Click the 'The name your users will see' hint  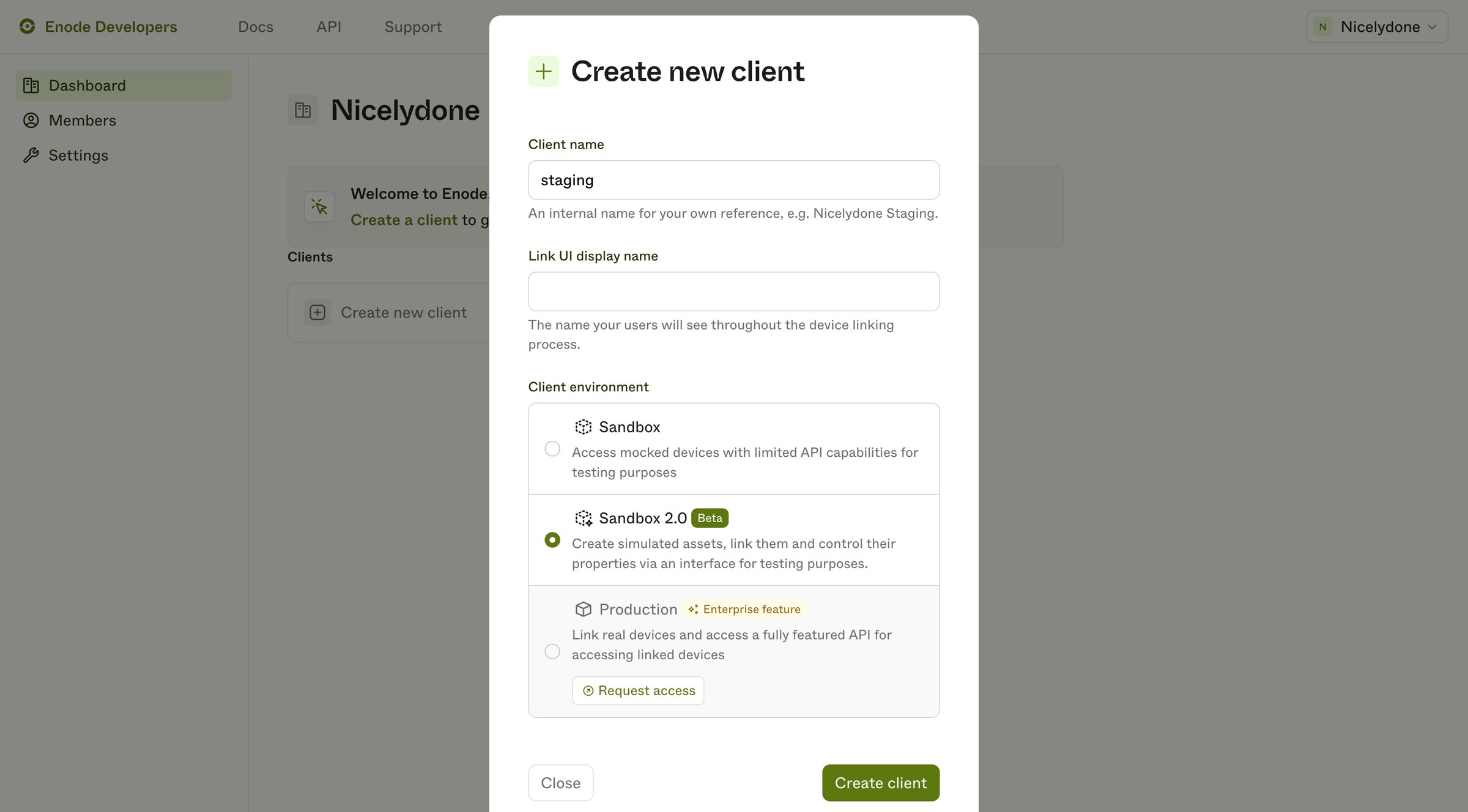click(x=711, y=334)
